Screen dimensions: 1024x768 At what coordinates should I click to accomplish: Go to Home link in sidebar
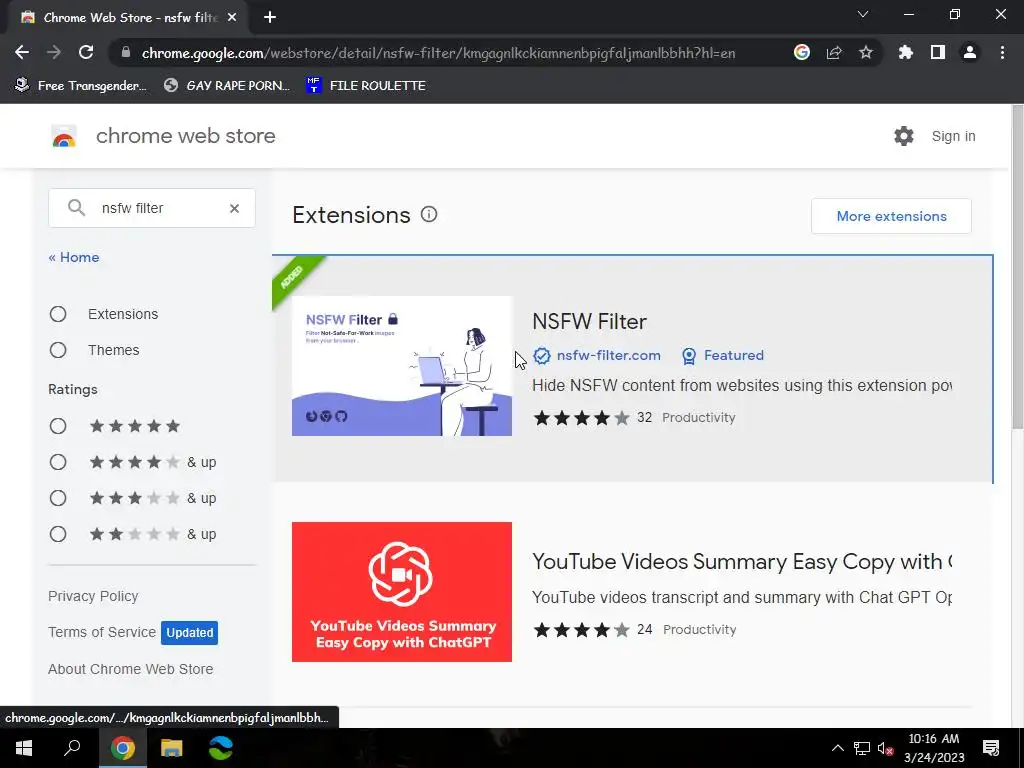[x=74, y=257]
